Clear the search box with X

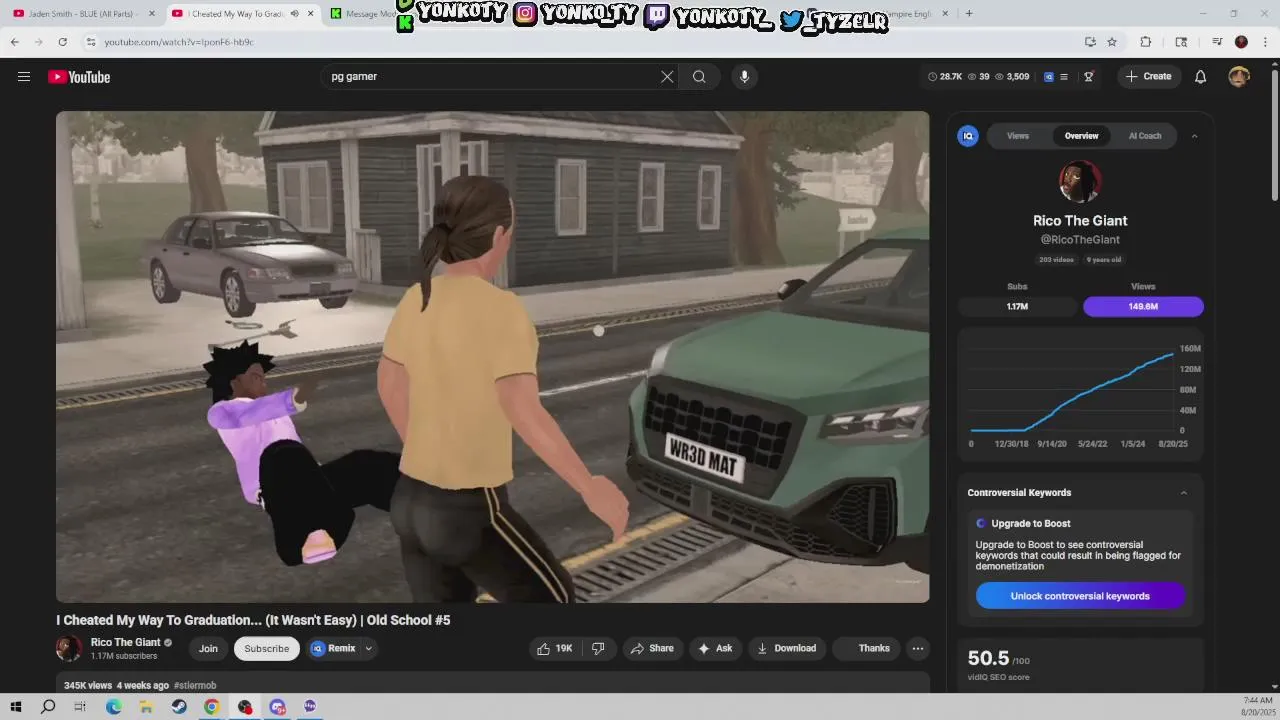point(667,77)
